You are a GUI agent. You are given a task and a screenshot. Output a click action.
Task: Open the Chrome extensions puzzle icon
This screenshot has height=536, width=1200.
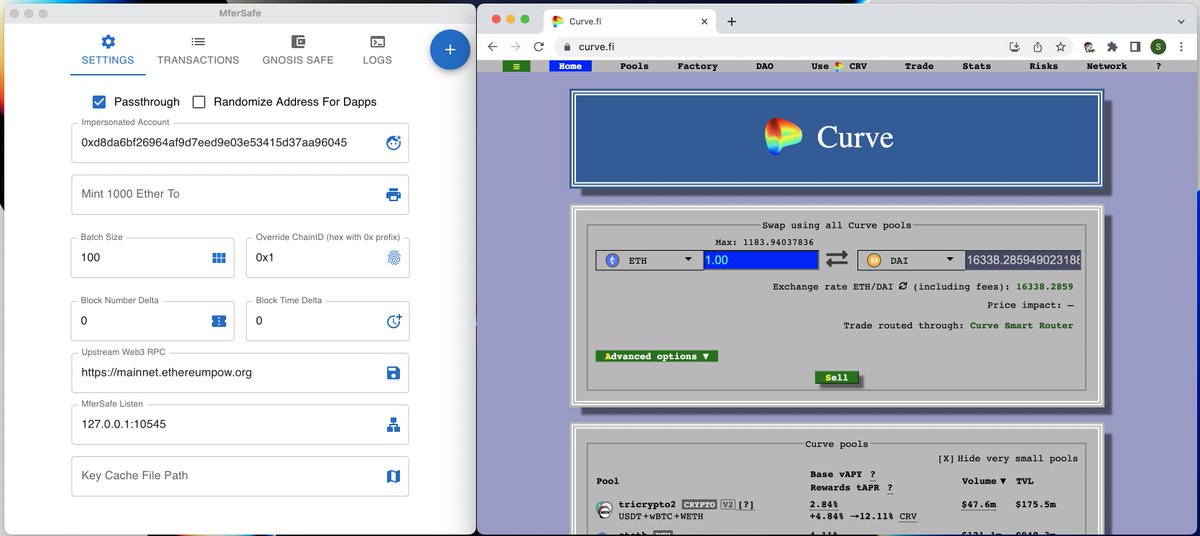[x=1112, y=46]
